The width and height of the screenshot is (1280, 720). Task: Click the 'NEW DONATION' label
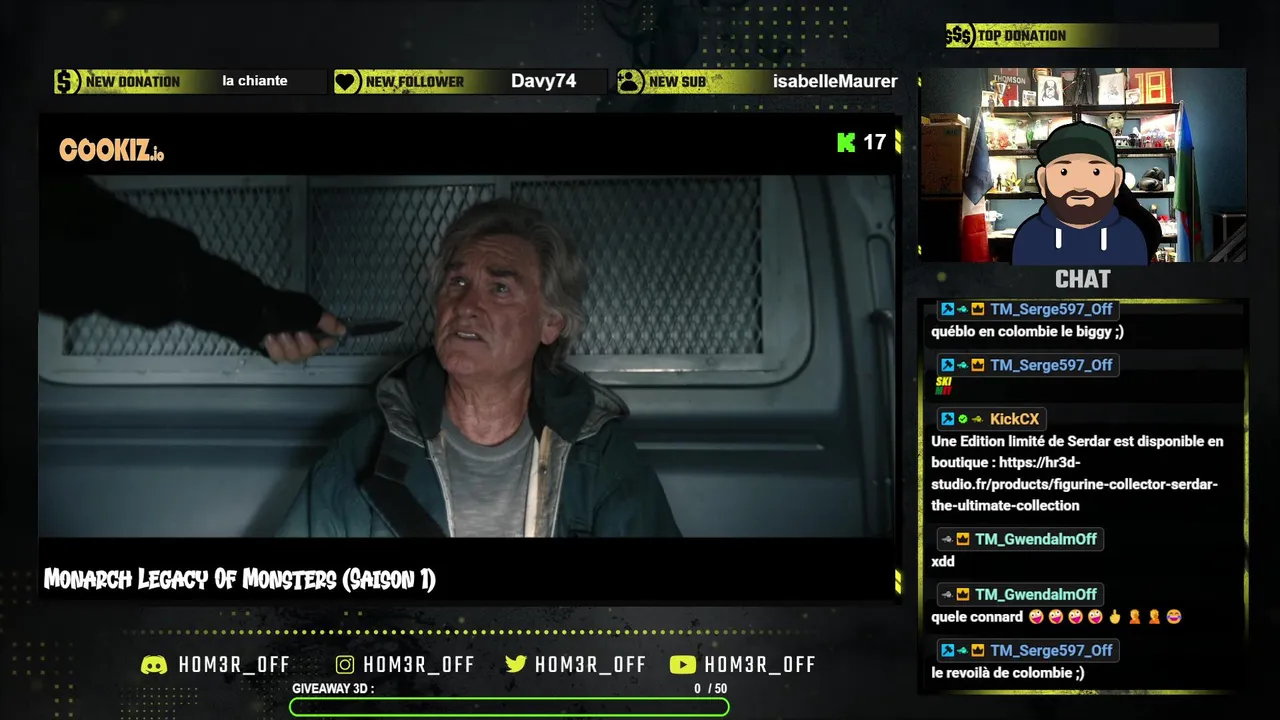pyautogui.click(x=133, y=82)
